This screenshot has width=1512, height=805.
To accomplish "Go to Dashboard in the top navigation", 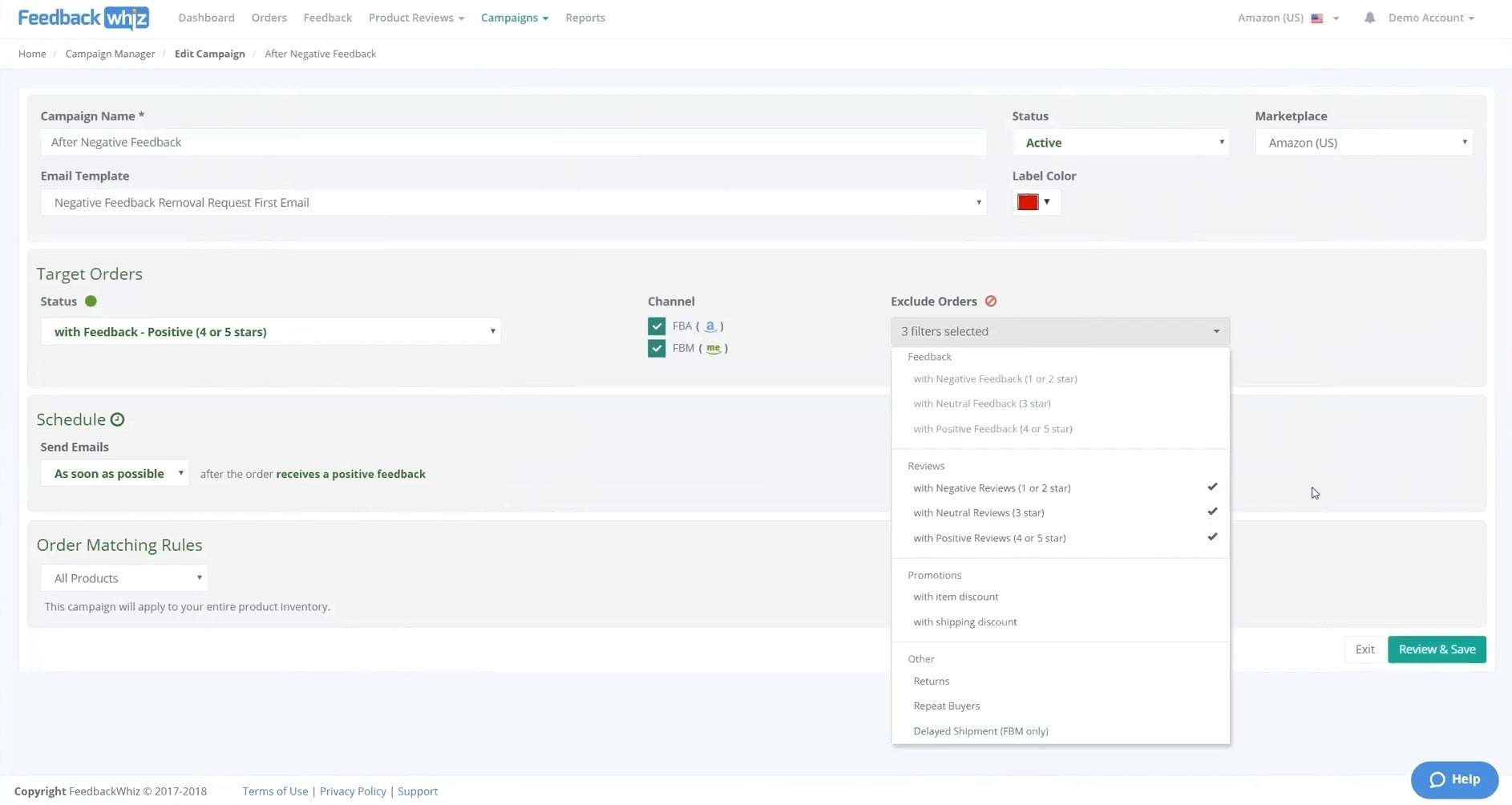I will point(206,18).
